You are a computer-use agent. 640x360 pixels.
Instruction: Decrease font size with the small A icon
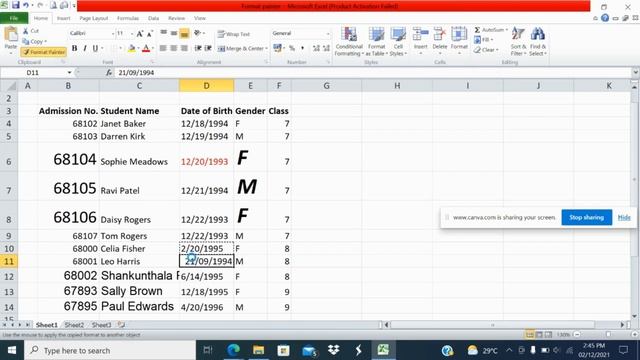tap(150, 34)
